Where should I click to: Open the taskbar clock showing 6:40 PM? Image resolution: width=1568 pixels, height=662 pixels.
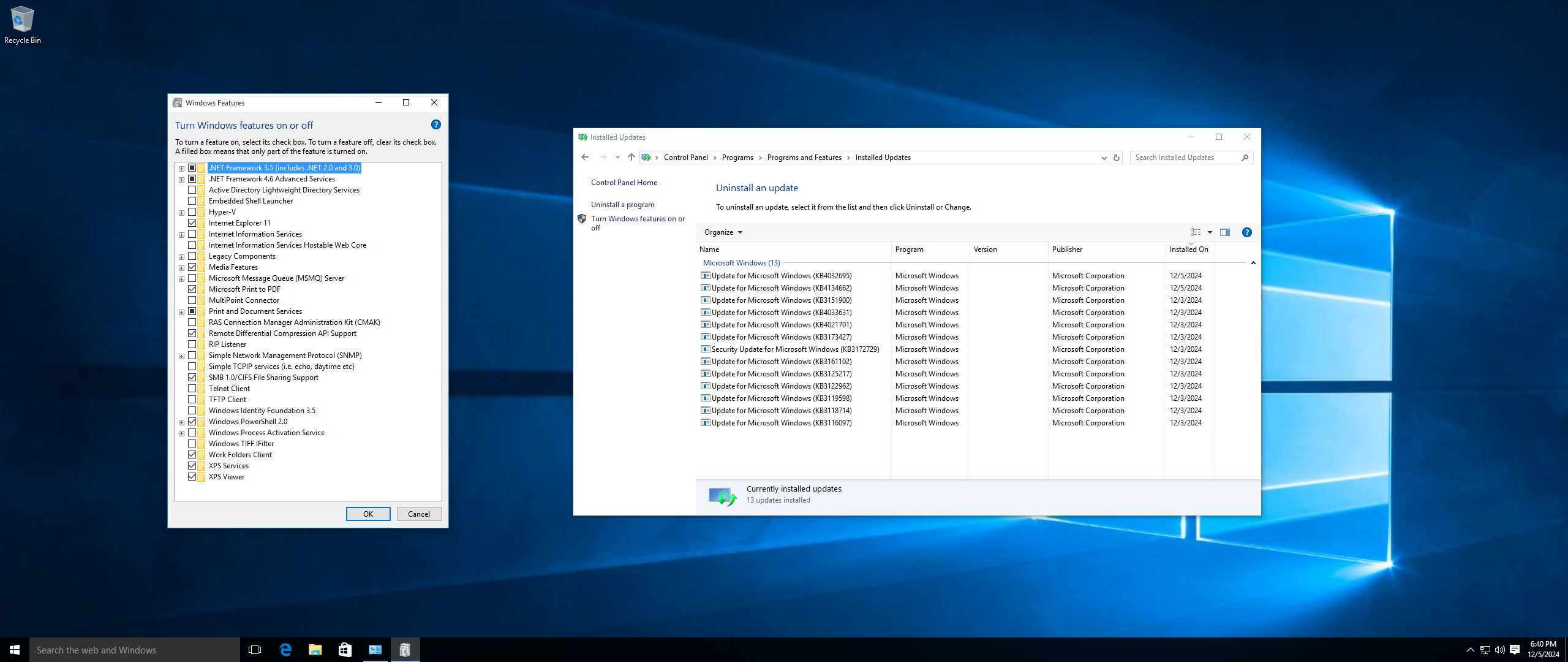(1543, 650)
